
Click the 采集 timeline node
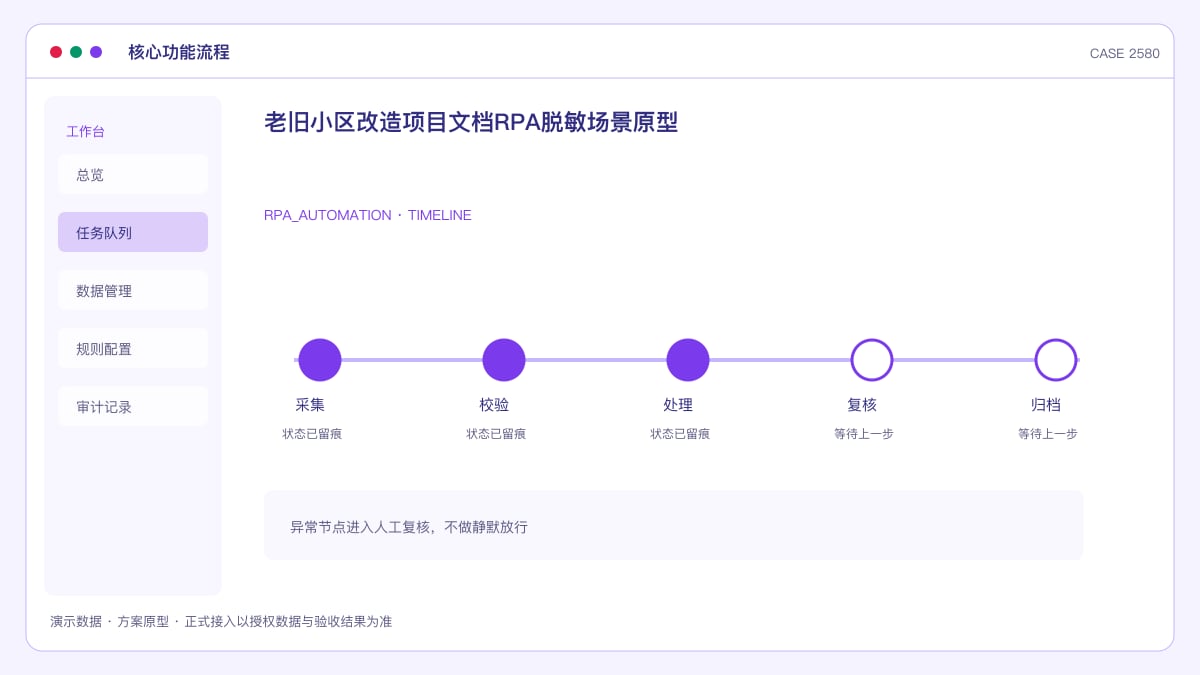point(320,360)
